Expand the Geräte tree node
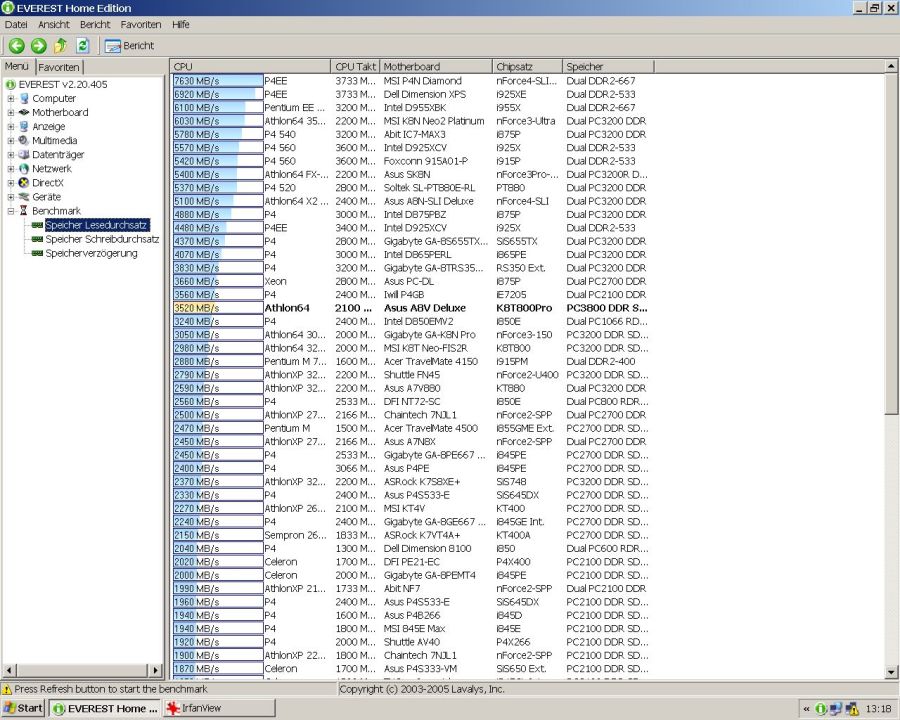The height and width of the screenshot is (720, 900). click(x=11, y=197)
